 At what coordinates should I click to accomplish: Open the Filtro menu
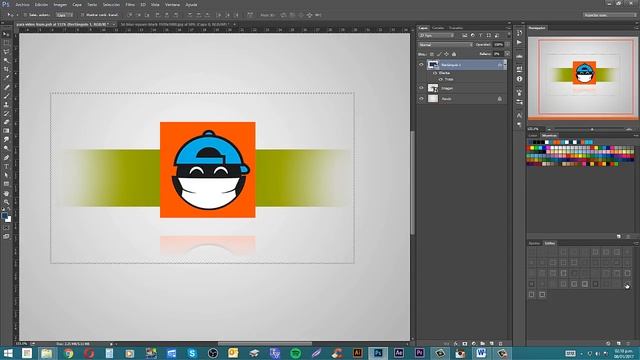click(x=130, y=4)
